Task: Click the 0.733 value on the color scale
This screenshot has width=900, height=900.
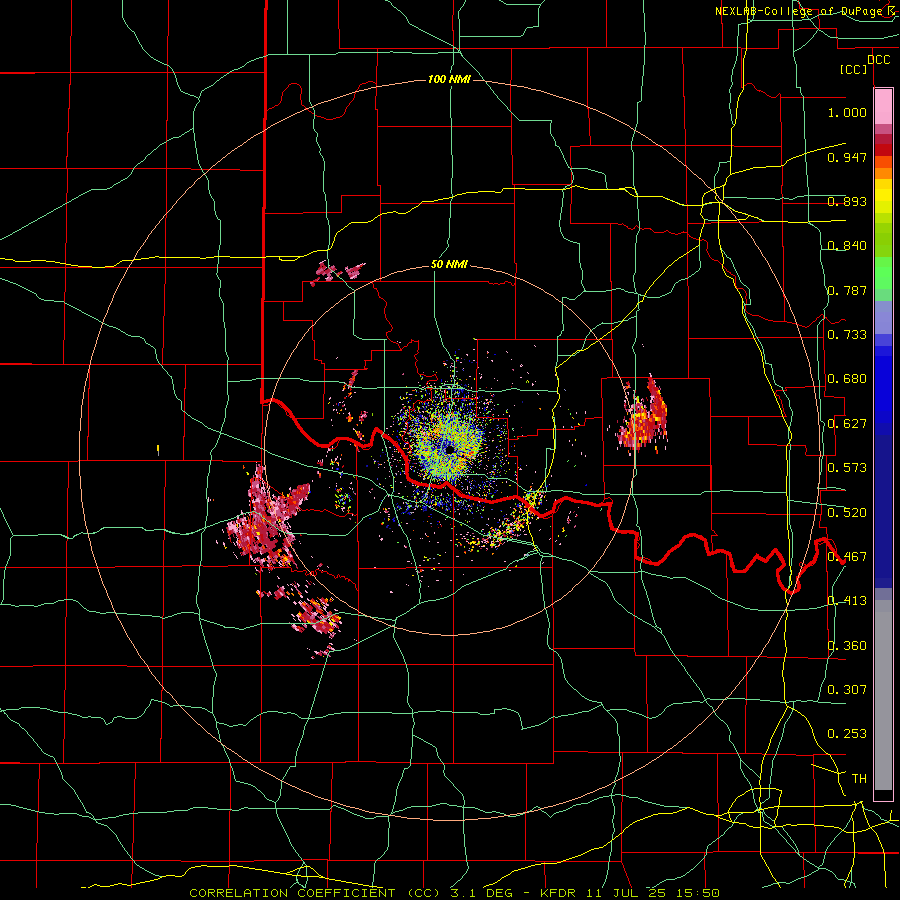Action: pos(847,335)
